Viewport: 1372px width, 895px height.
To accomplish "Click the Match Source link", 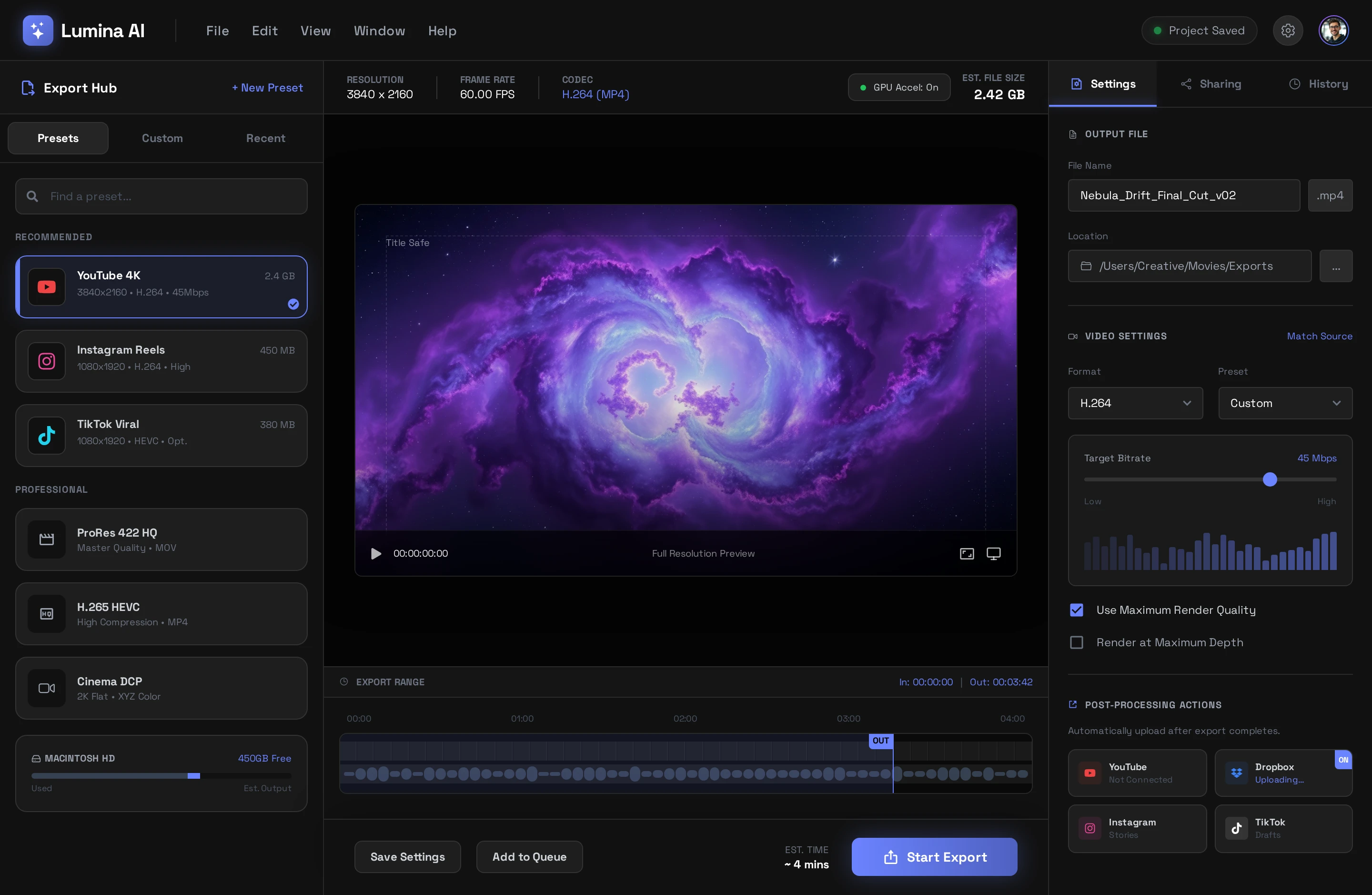I will click(x=1319, y=336).
